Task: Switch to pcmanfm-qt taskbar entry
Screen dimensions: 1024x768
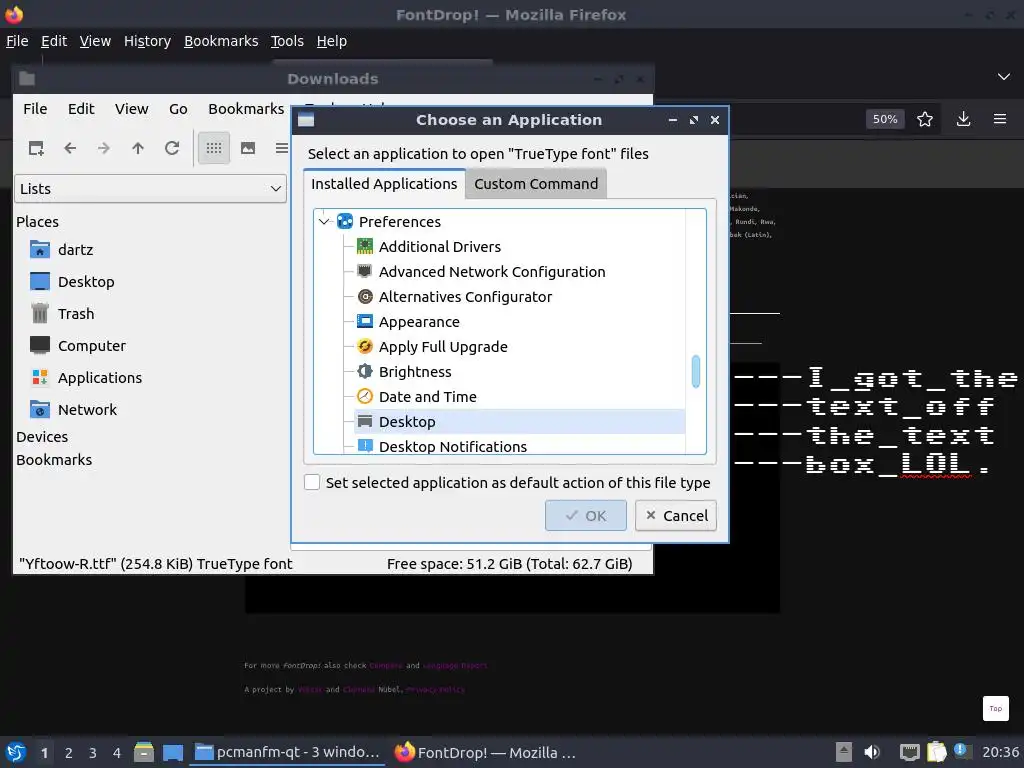Action: (287, 752)
